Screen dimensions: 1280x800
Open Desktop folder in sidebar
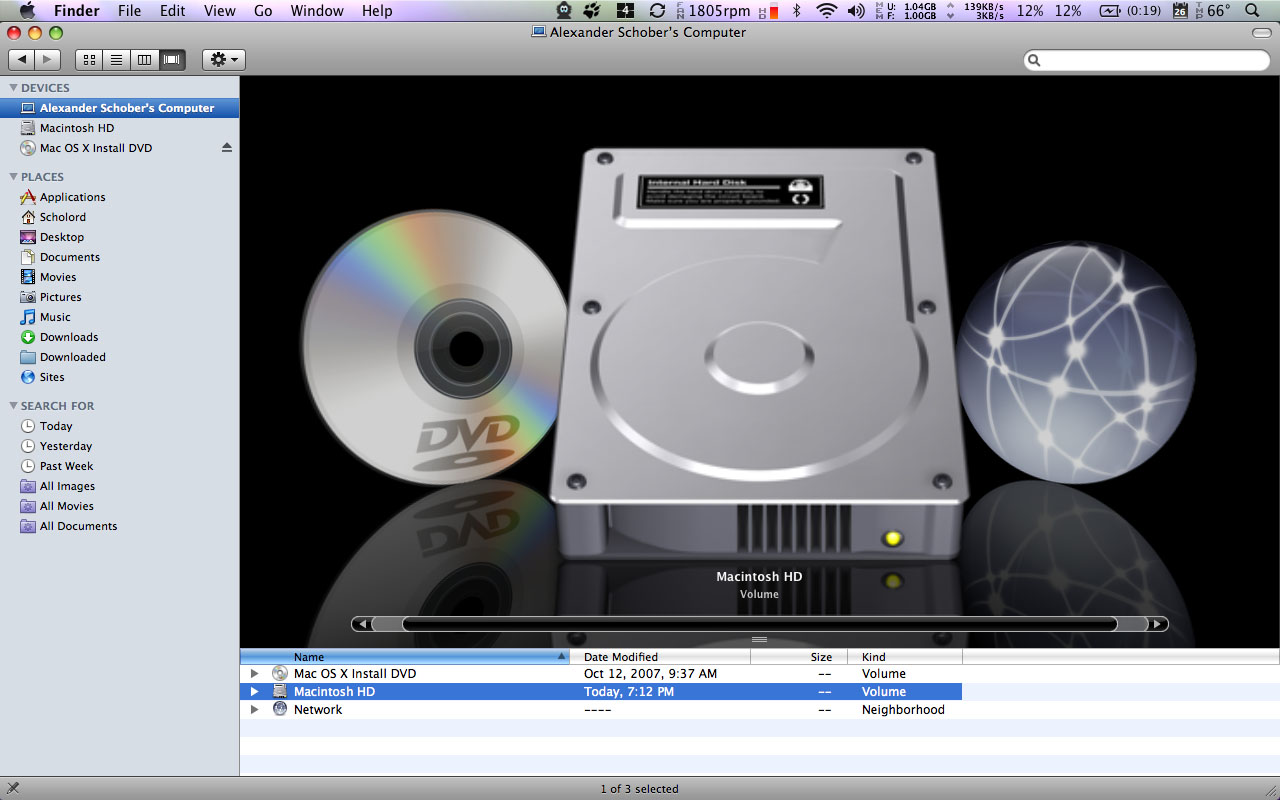coord(119,237)
